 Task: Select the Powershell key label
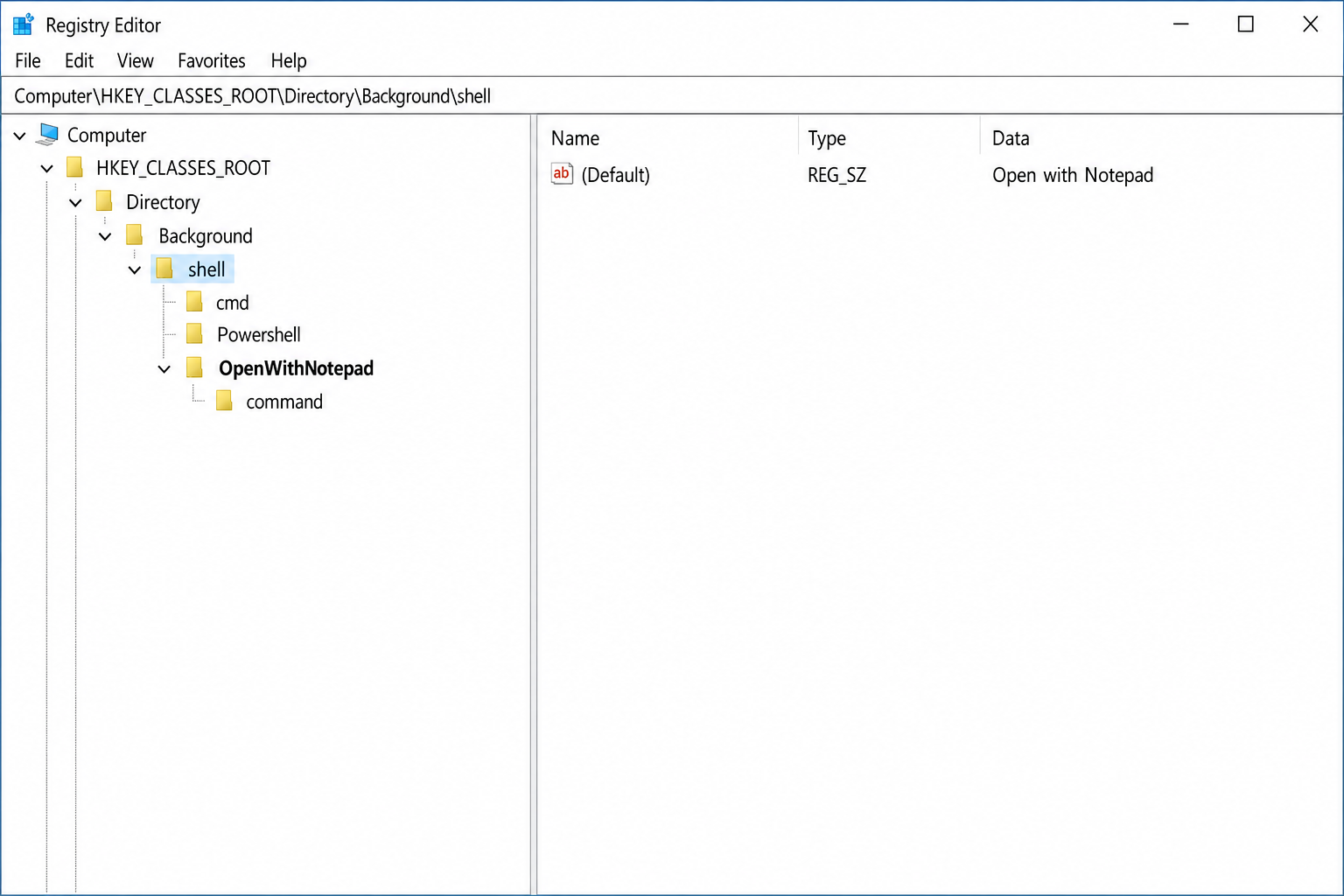(x=259, y=334)
